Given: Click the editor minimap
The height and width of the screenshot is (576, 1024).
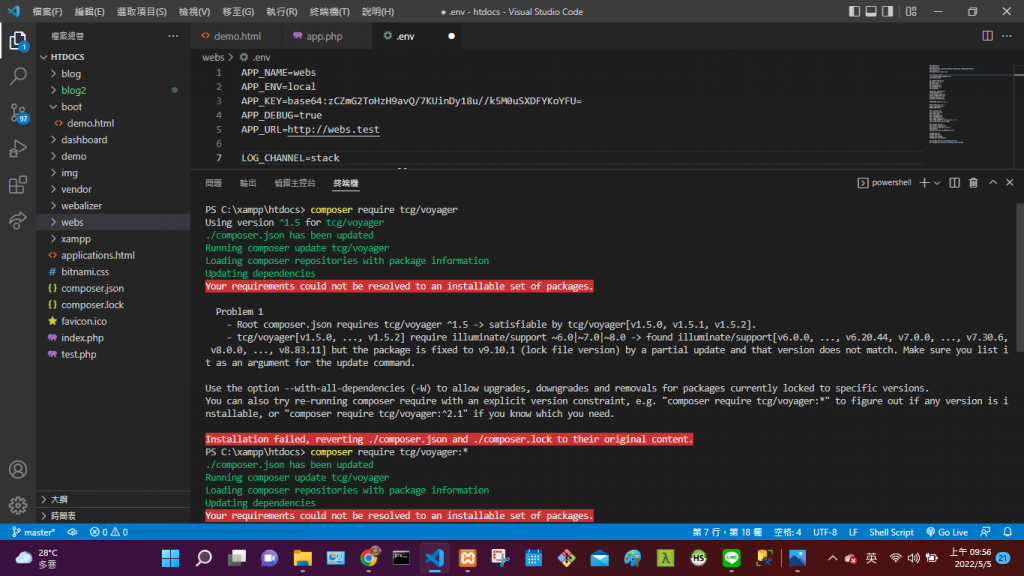Looking at the screenshot, I should [x=969, y=104].
